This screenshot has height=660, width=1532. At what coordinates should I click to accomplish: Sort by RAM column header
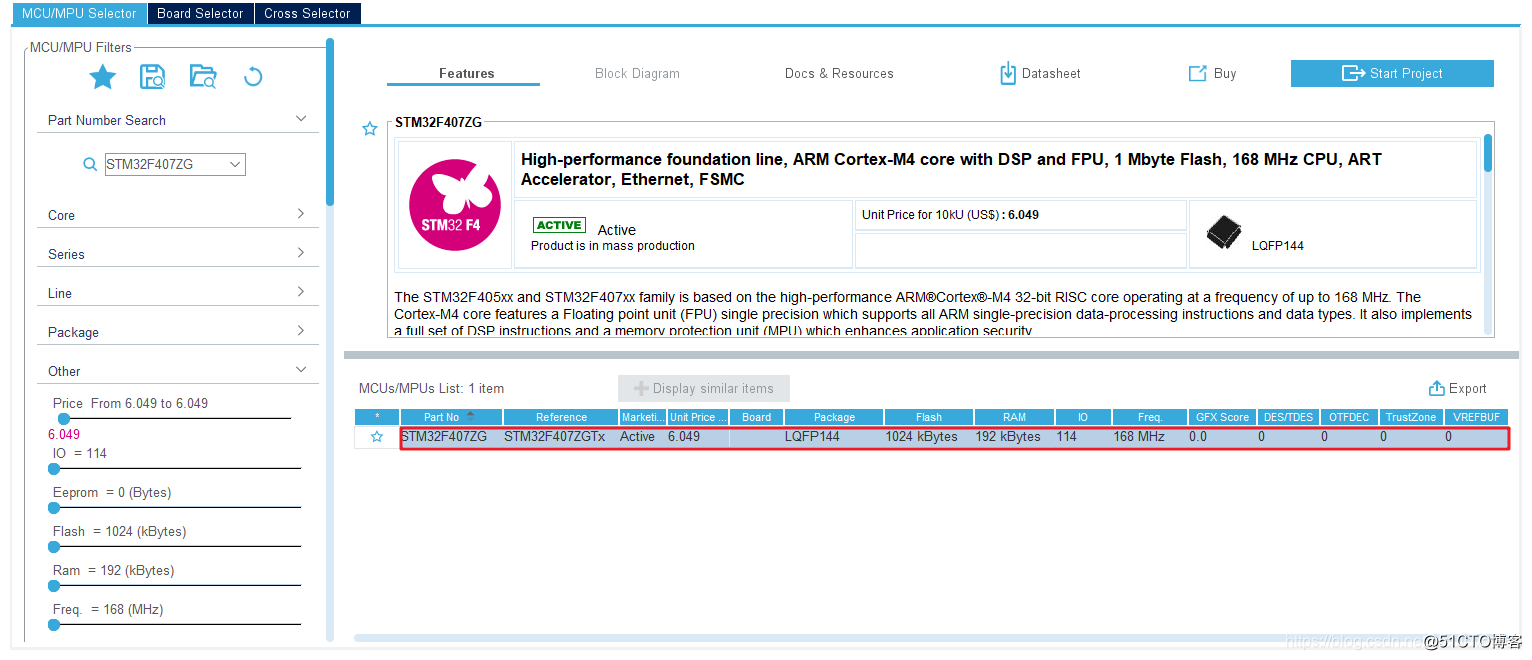click(x=1015, y=417)
